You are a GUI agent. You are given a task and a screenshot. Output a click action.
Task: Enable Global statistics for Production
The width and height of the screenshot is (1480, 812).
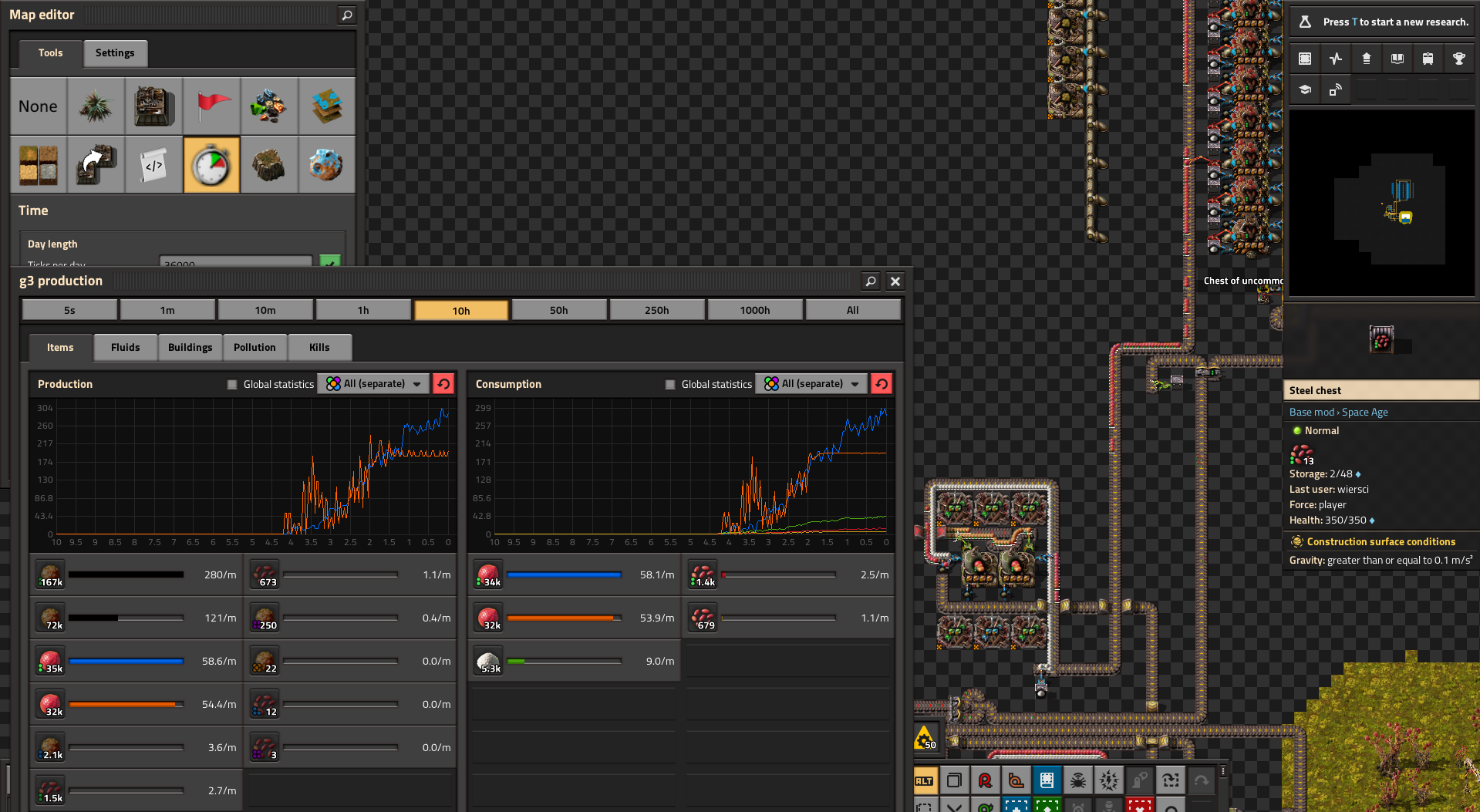point(232,384)
